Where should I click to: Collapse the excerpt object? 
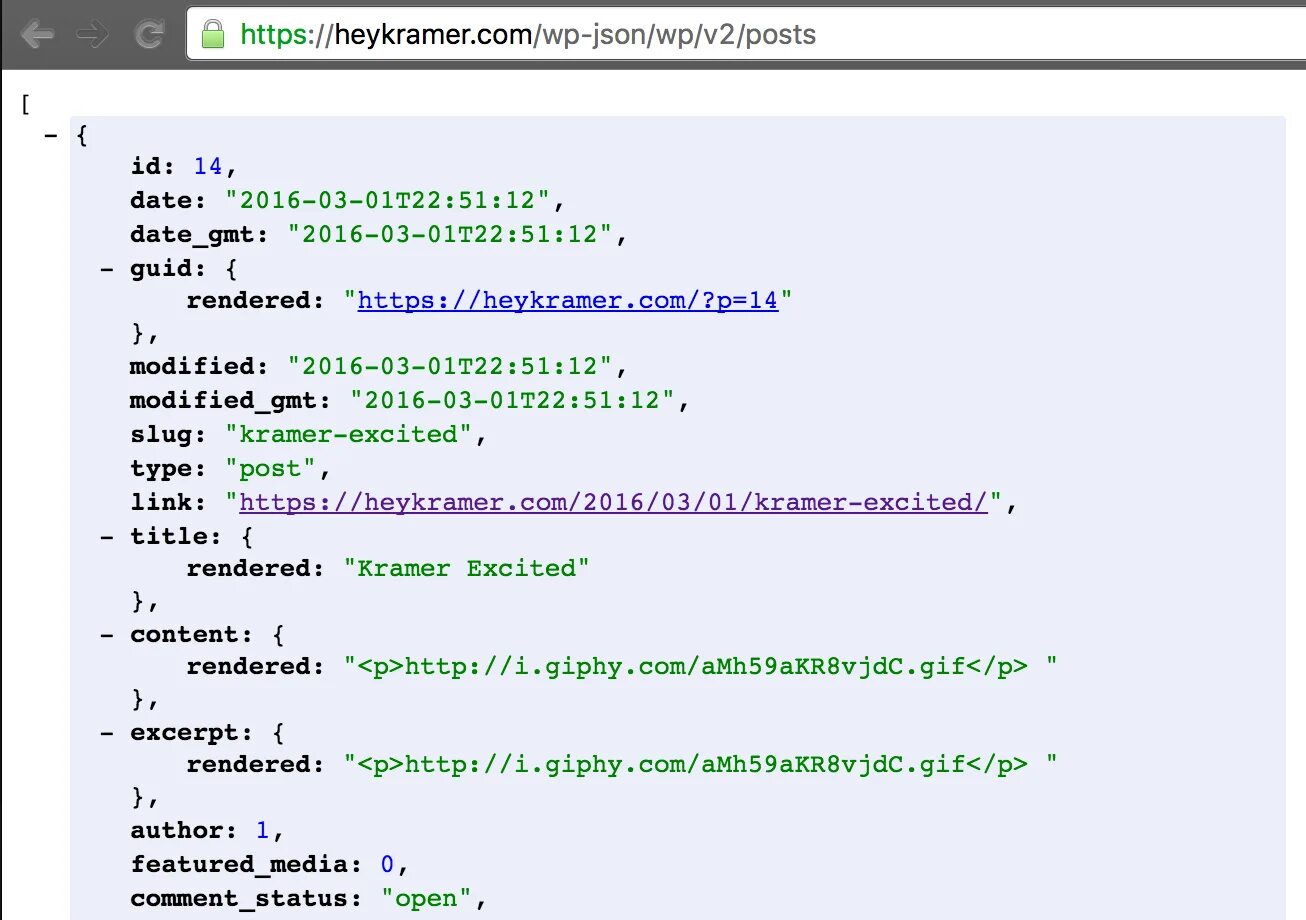pos(107,732)
